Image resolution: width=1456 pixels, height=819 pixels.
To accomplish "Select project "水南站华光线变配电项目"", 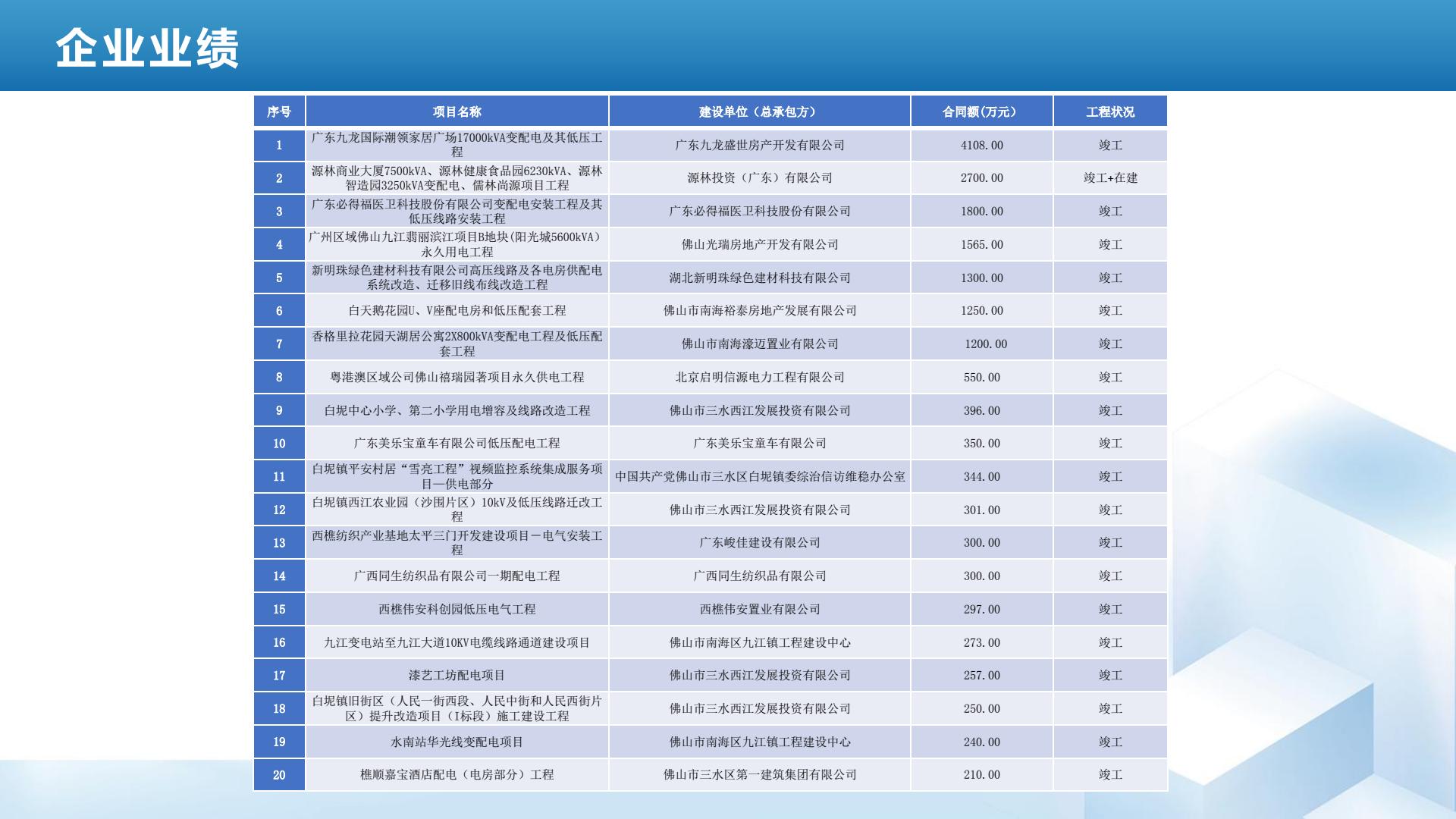I will pos(457,742).
